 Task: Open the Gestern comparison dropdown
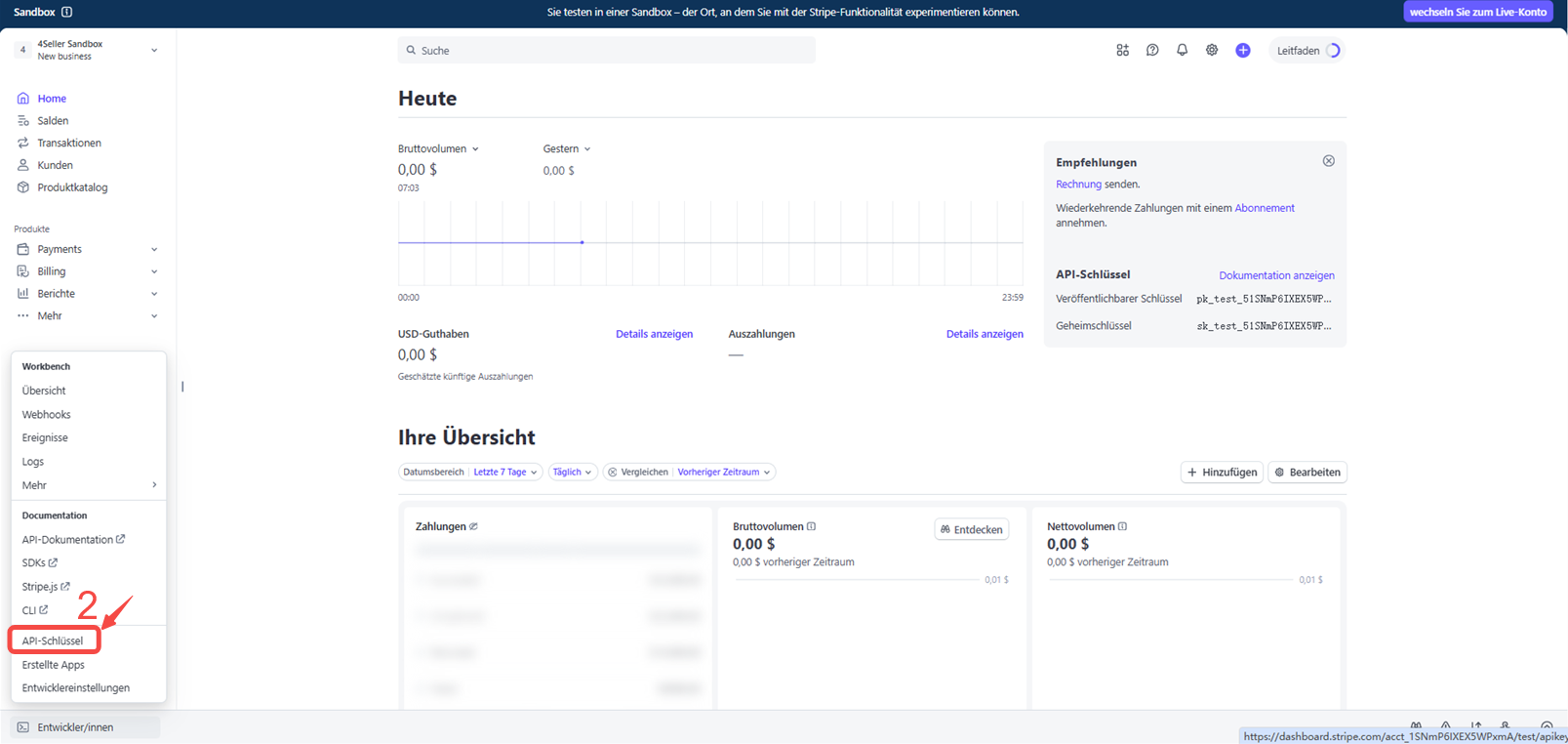point(567,149)
